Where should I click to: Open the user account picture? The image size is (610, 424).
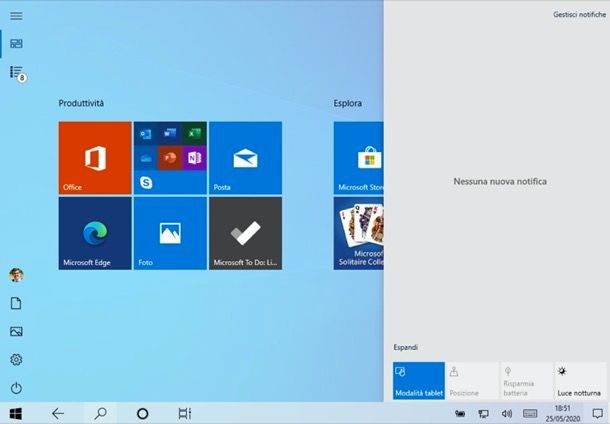click(16, 275)
